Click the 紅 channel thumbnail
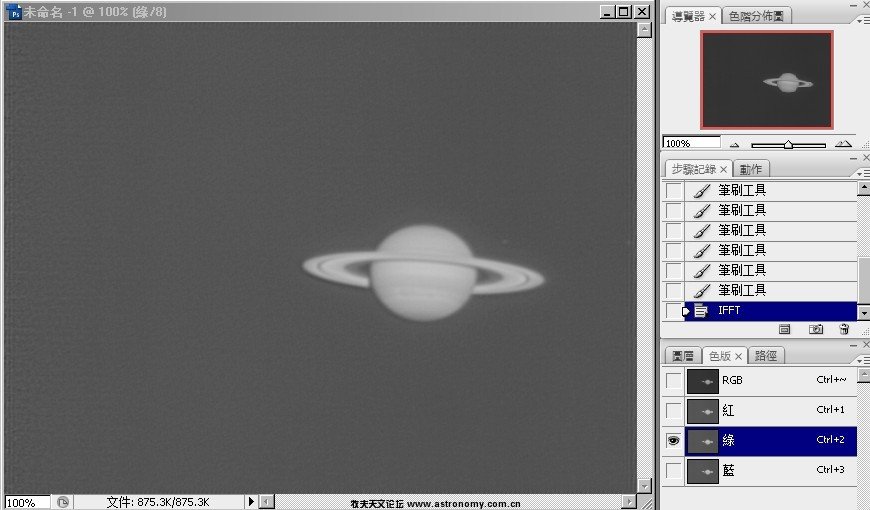 702,411
